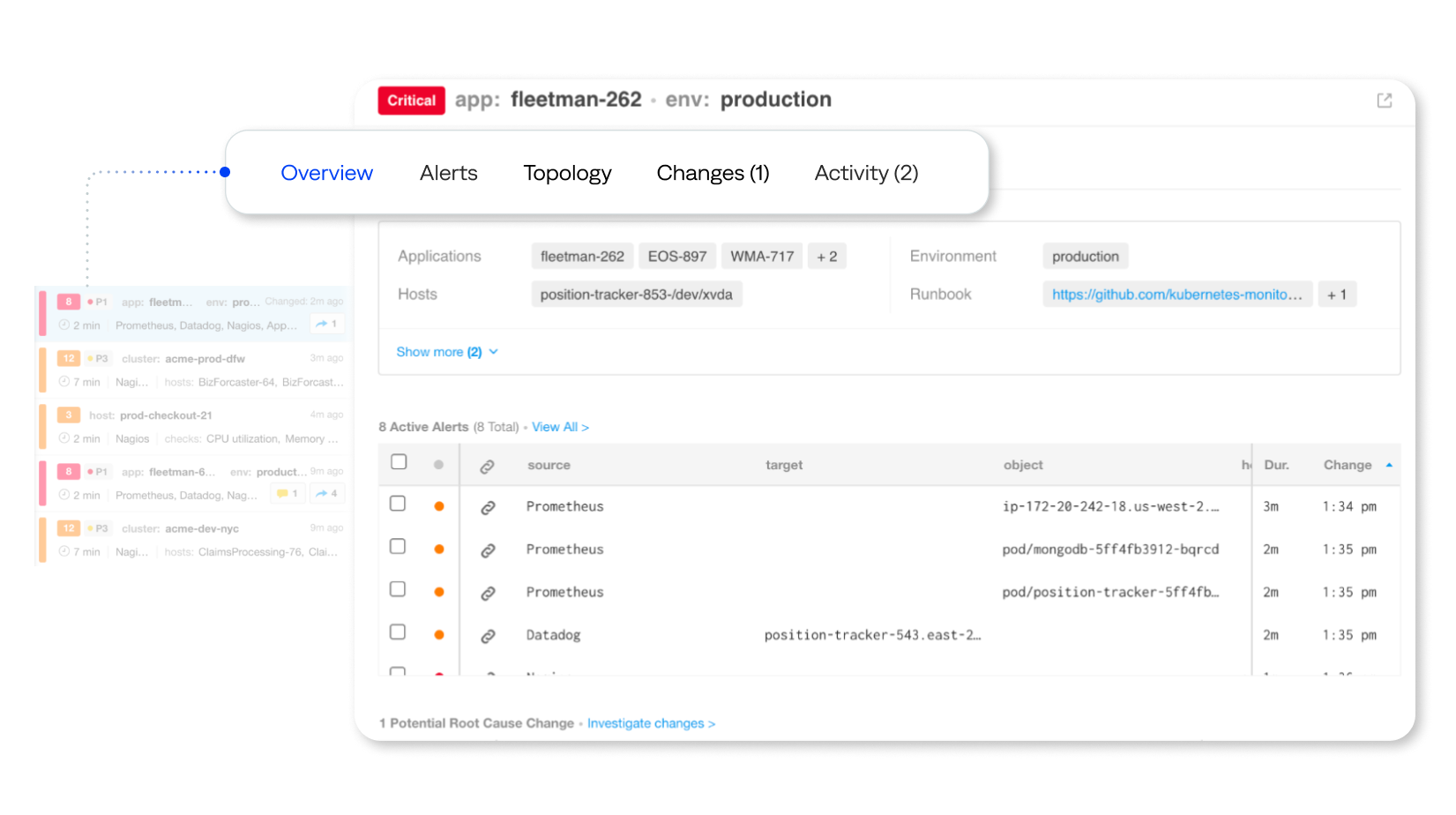Click the position-tracker-853-/dev/xvda host tag
The width and height of the screenshot is (1456, 815).
pyautogui.click(x=636, y=295)
